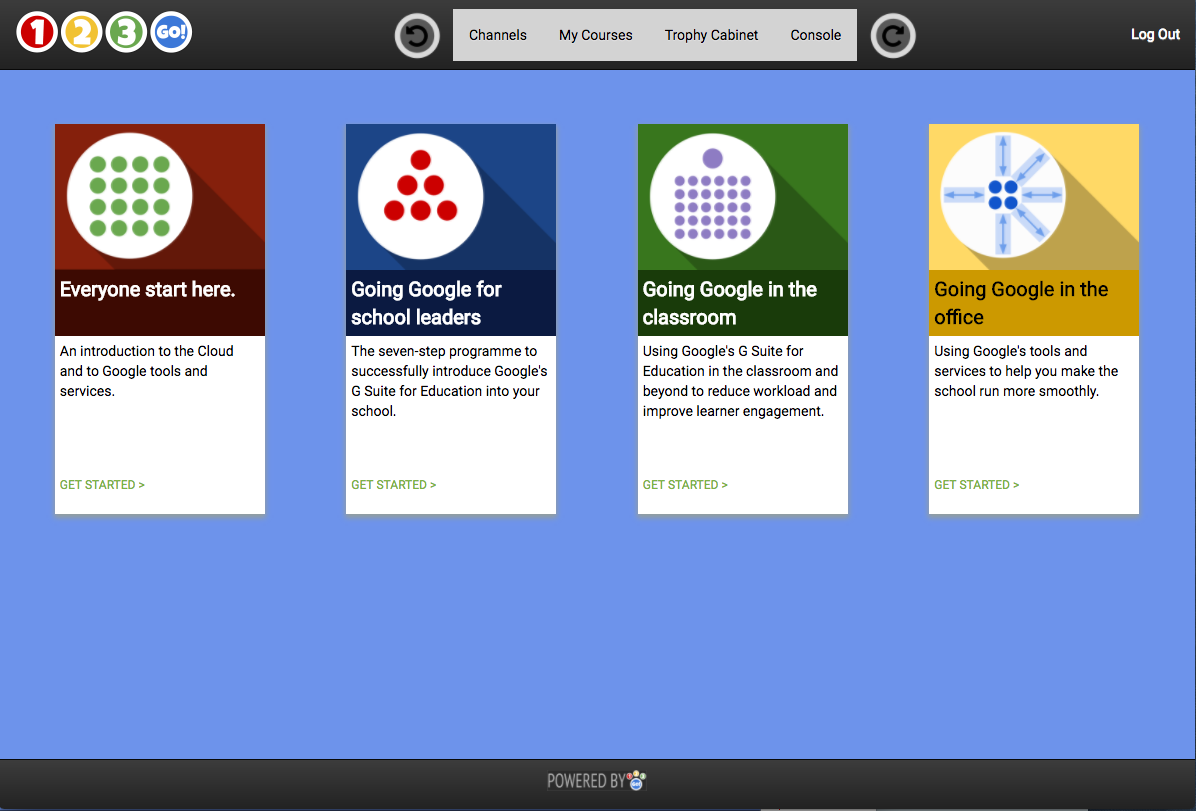The height and width of the screenshot is (811, 1196).
Task: Click the 'An introduction to the Cloud' description
Action: [x=146, y=371]
